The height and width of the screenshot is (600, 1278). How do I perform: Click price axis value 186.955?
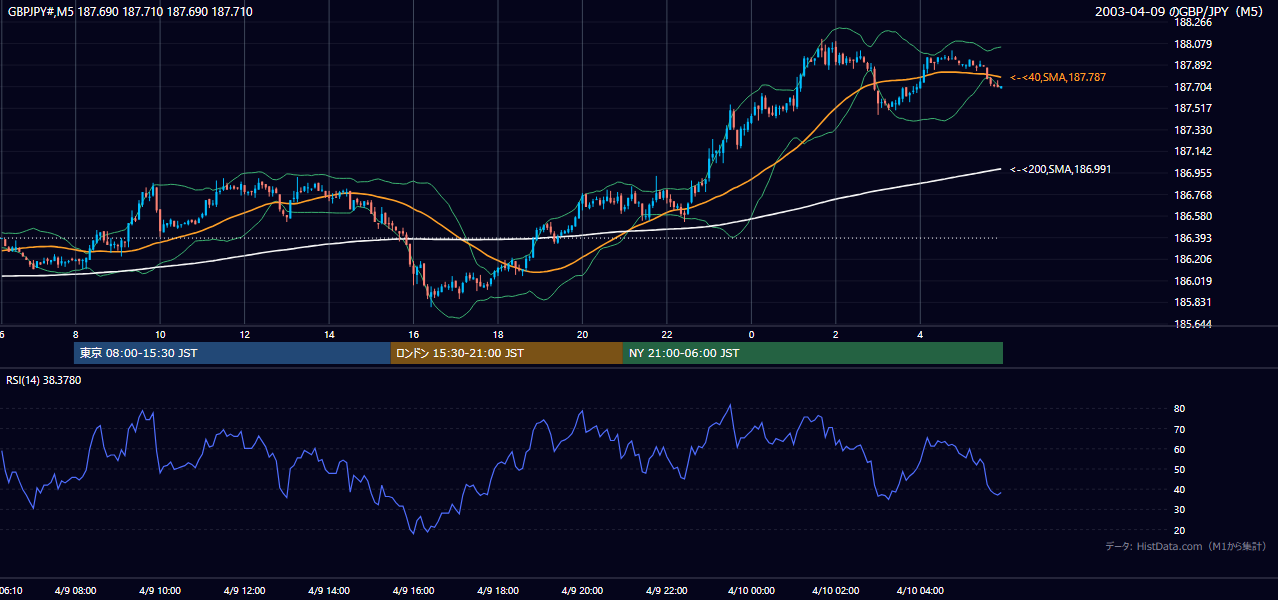(x=1193, y=173)
